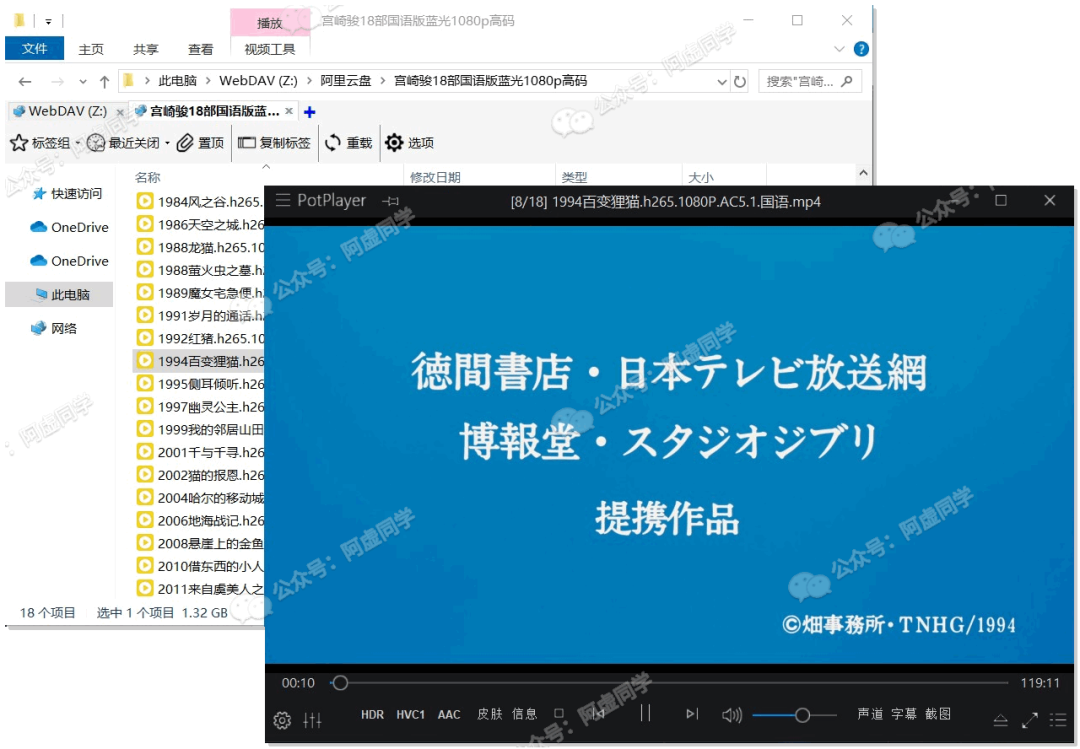Open 皮肤 skin options in PotPlayer
This screenshot has width=1080, height=749.
point(490,714)
